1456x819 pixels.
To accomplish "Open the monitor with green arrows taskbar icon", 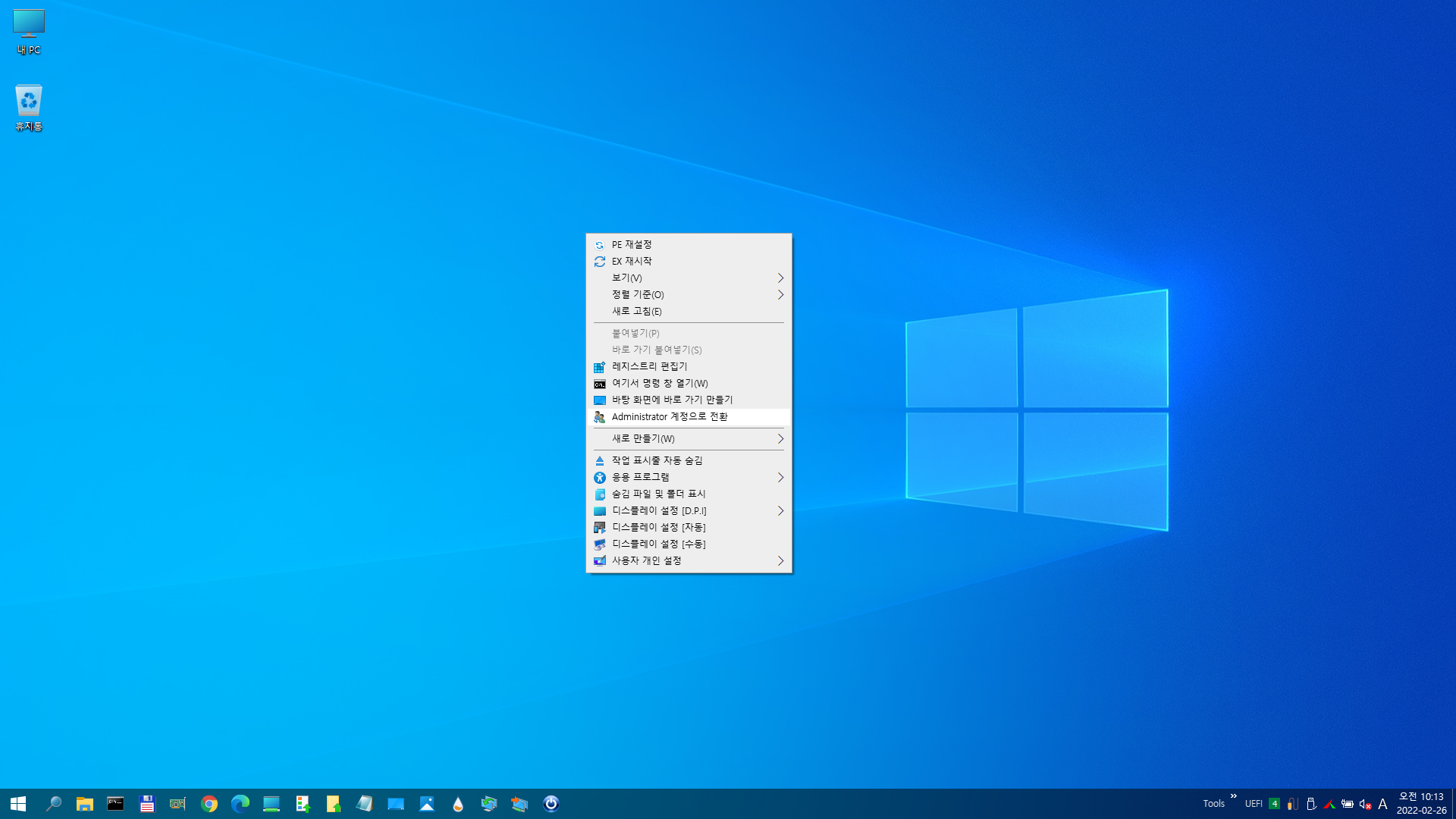I will point(489,804).
